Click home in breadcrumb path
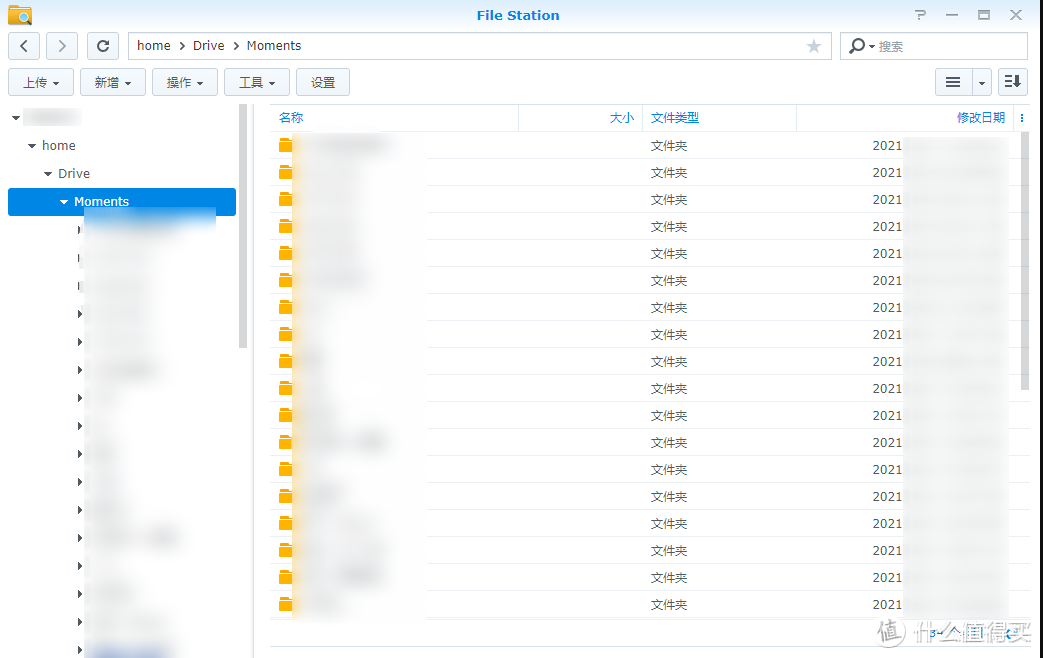The image size is (1043, 658). 154,46
